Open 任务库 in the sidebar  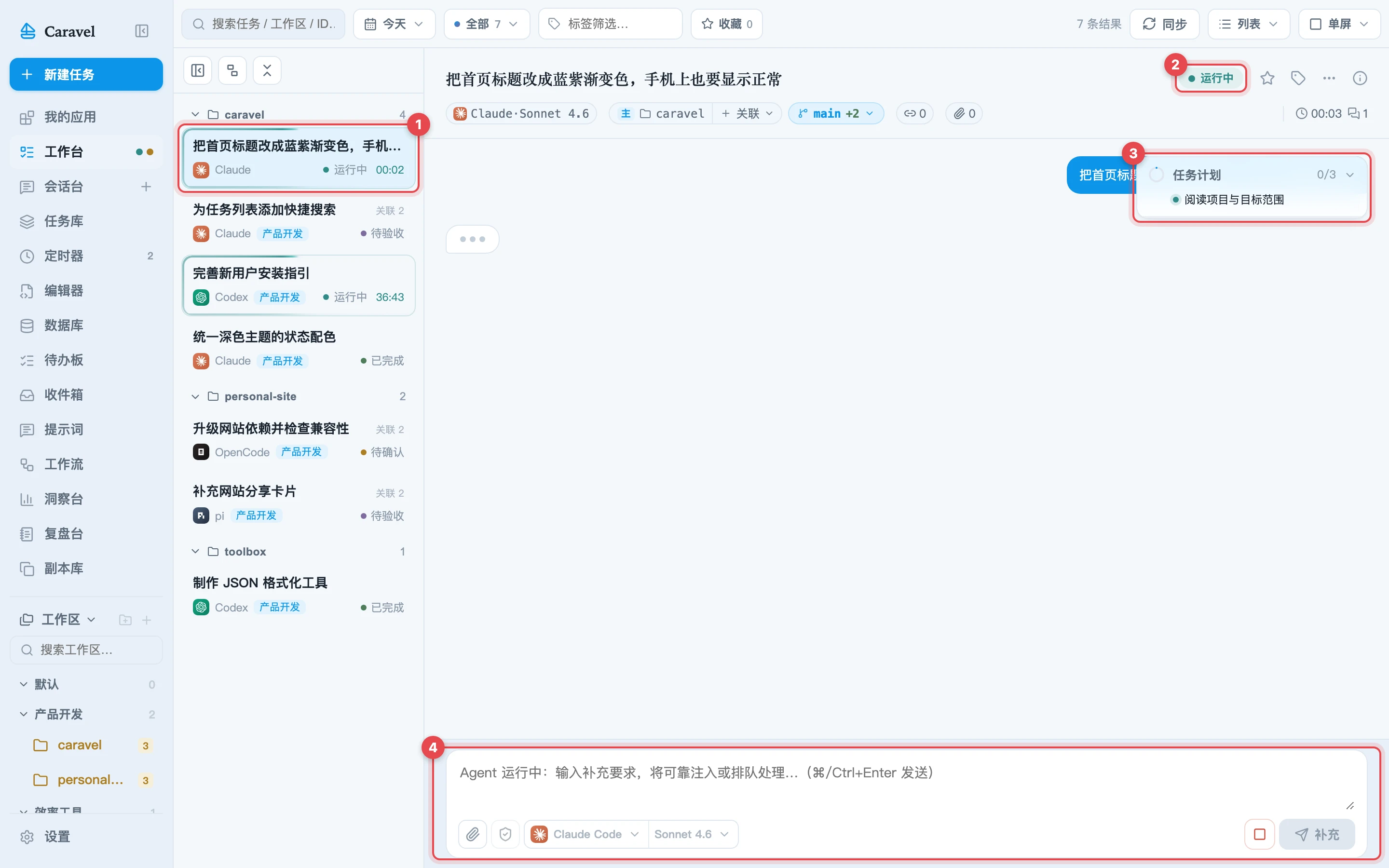(86, 221)
